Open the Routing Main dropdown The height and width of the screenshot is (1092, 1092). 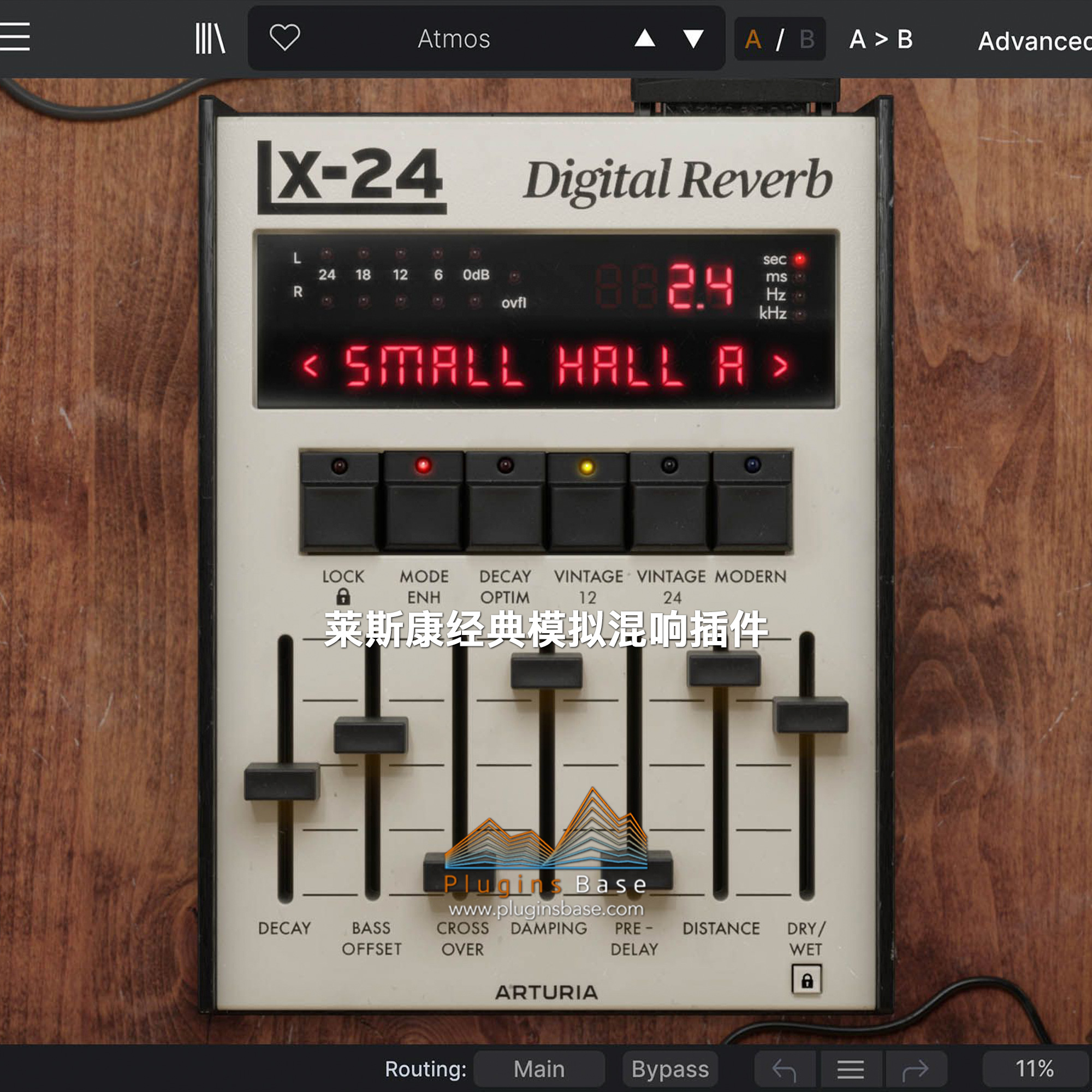[539, 1070]
